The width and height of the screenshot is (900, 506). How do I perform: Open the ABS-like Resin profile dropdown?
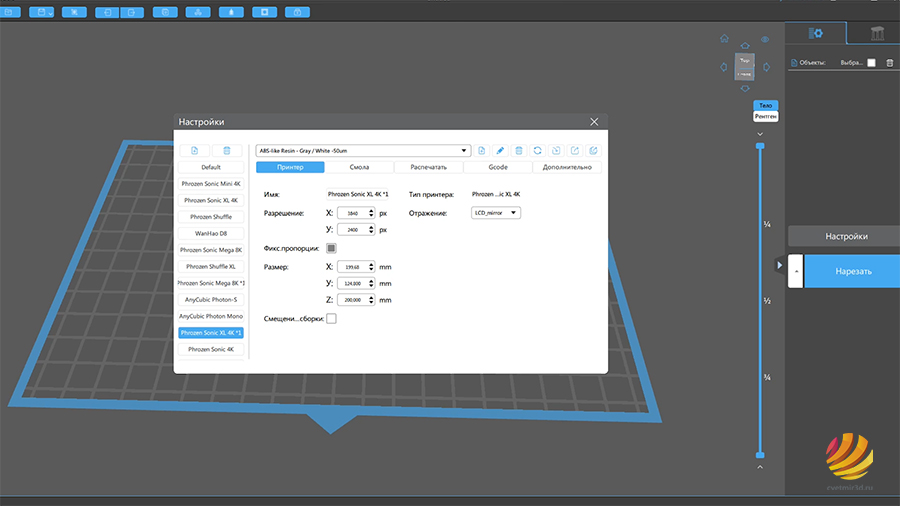[363, 151]
